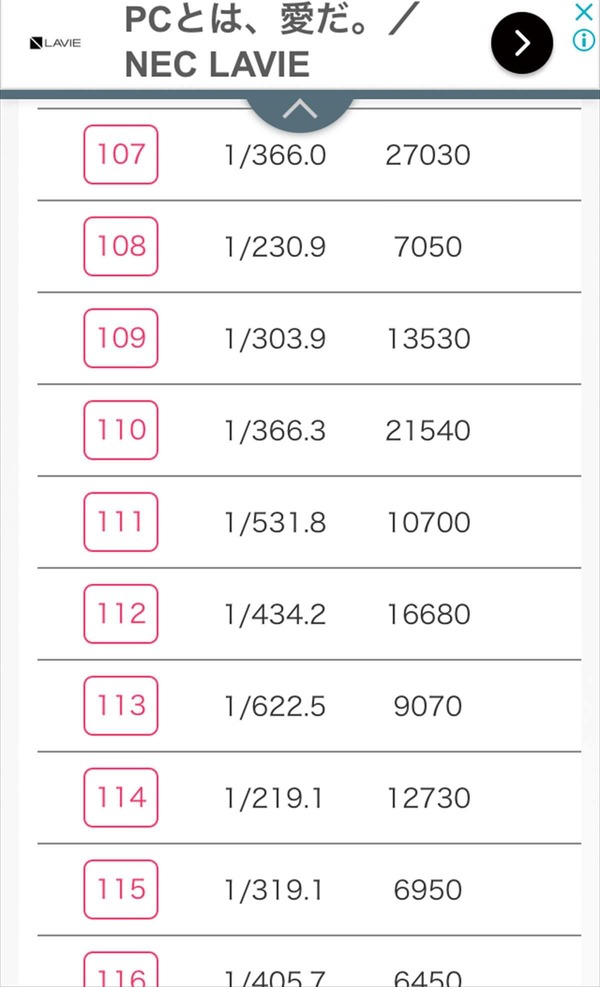
Task: Select machine number 107 badge
Action: pyautogui.click(x=121, y=154)
